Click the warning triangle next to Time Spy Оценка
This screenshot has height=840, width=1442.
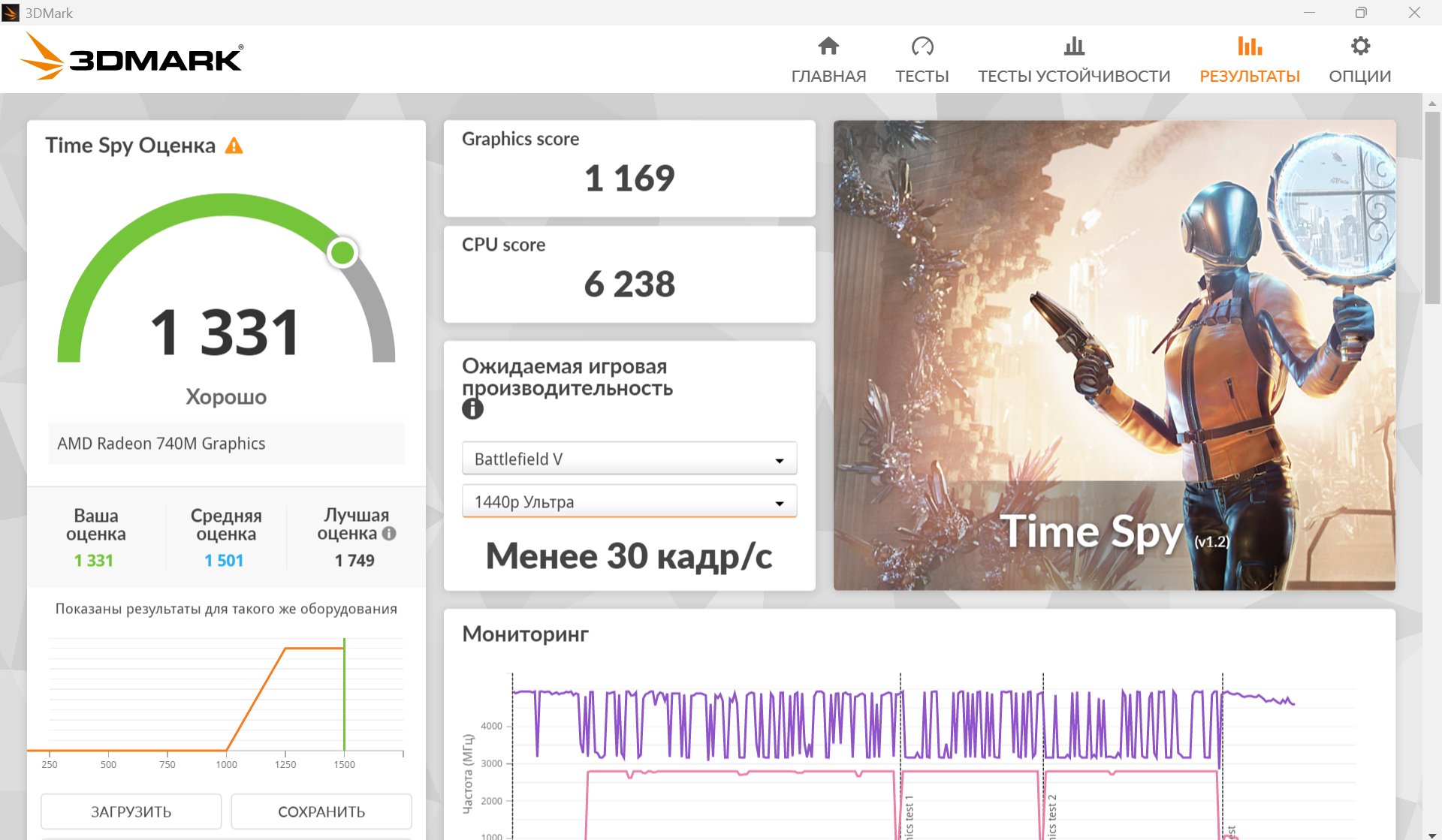[x=234, y=146]
